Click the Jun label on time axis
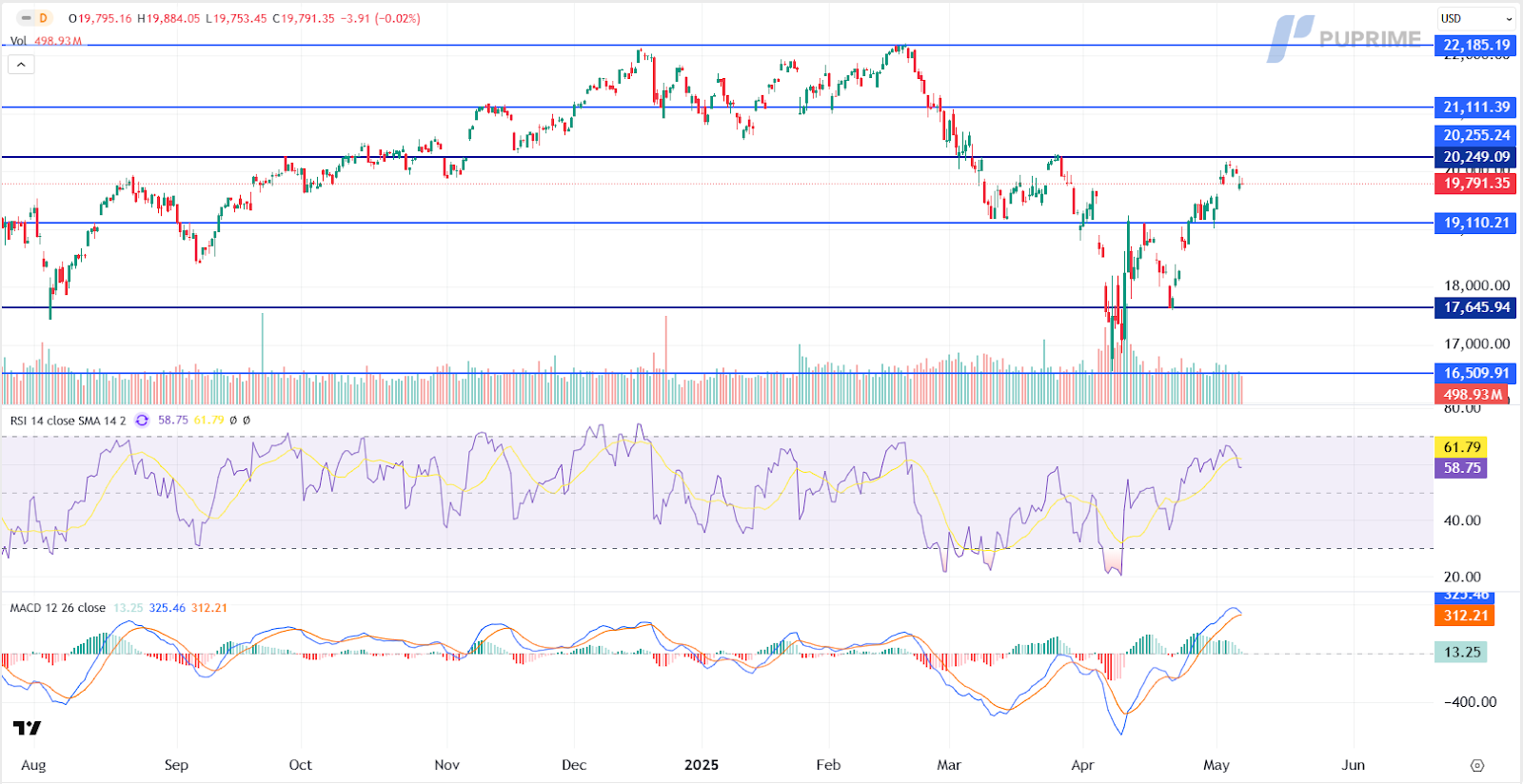 (x=1353, y=765)
